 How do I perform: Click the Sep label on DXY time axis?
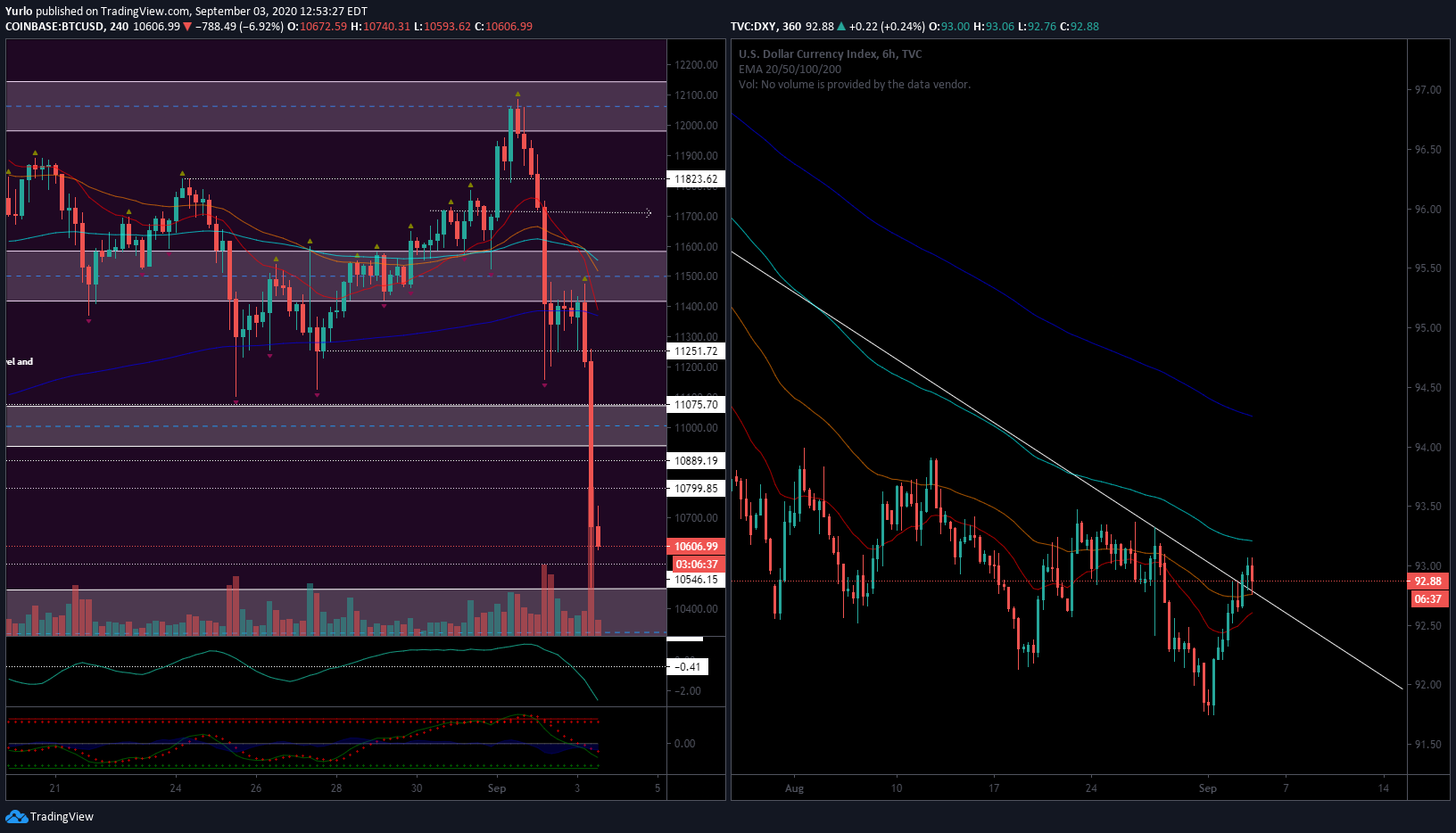(1207, 788)
